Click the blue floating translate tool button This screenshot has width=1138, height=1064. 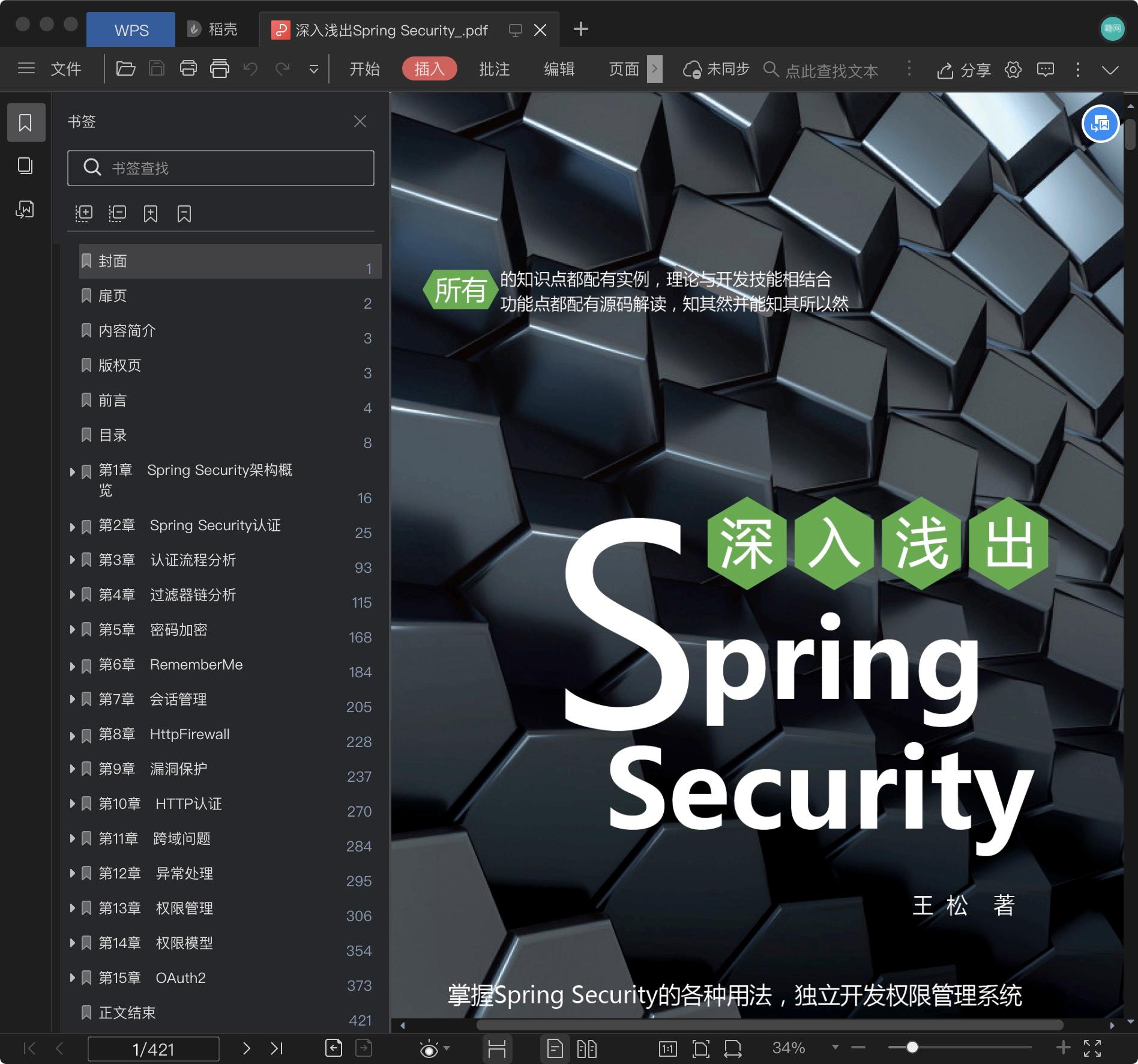pyautogui.click(x=1100, y=124)
